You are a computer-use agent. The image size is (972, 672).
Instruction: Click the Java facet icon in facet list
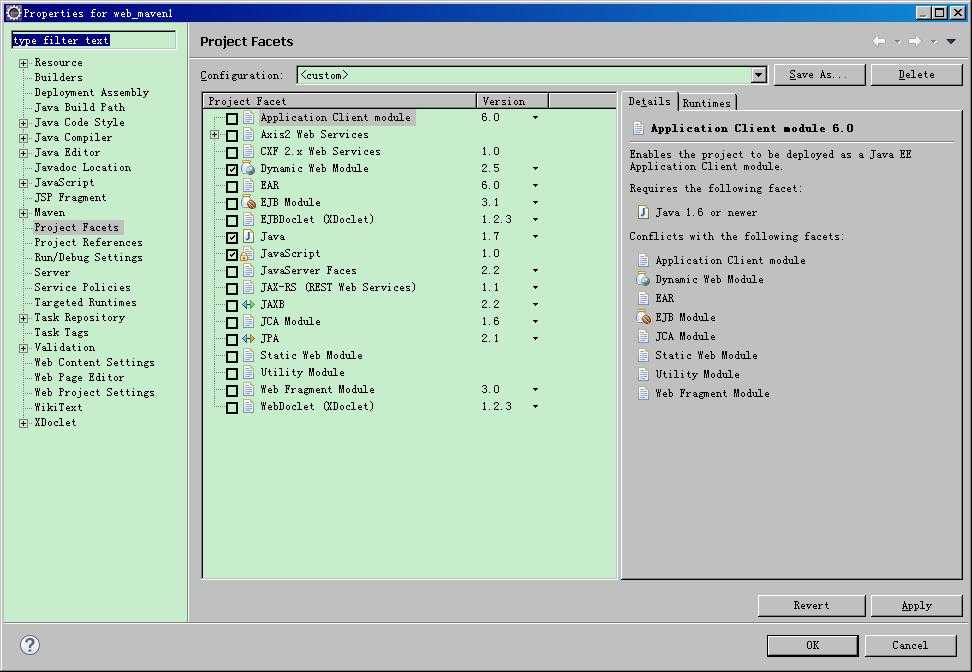[248, 236]
